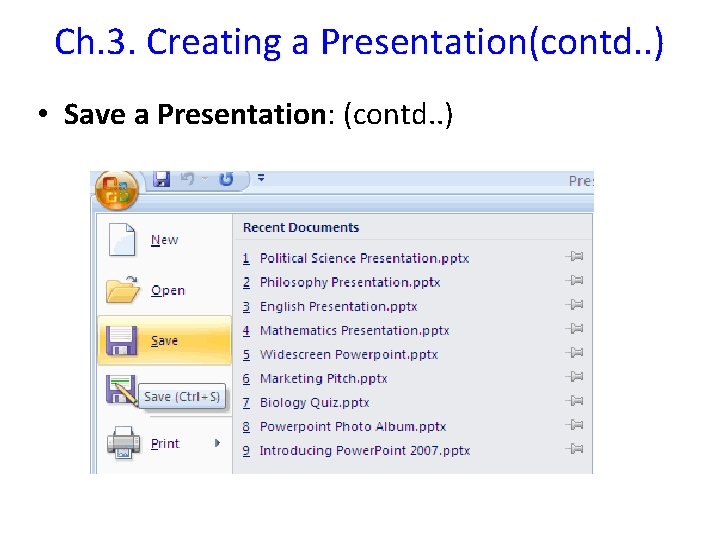Open Philosophy Presentation.pptx
Viewport: 720px width, 540px height.
[x=350, y=282]
